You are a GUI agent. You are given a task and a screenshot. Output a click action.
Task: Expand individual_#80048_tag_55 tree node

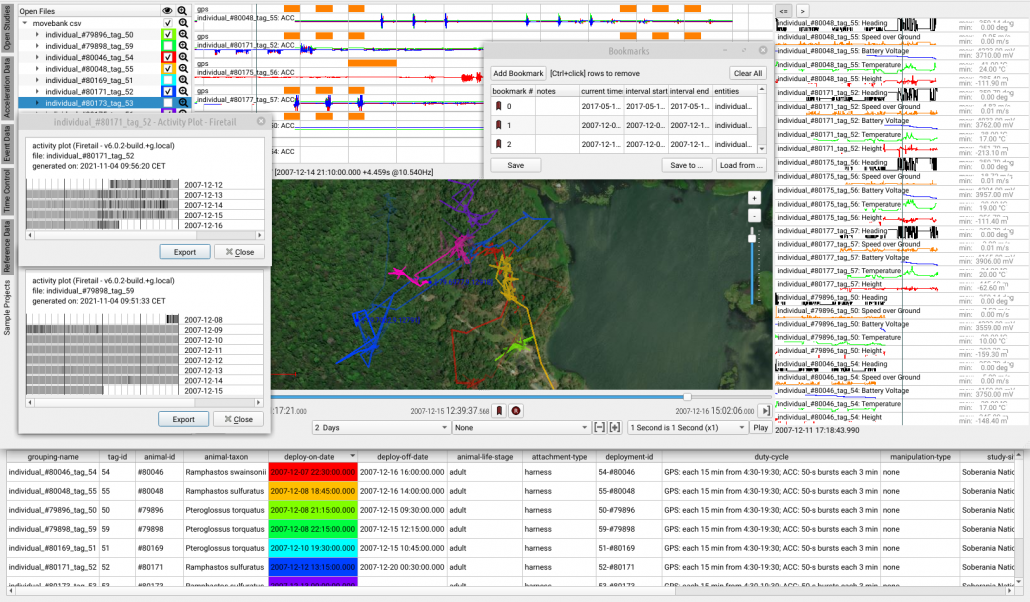[37, 69]
